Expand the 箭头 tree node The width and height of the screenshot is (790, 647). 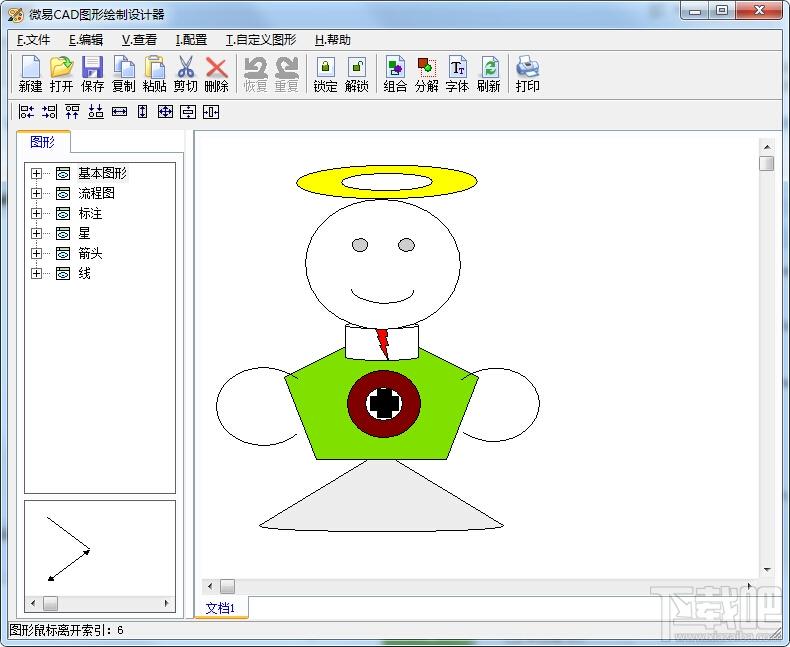[x=36, y=253]
